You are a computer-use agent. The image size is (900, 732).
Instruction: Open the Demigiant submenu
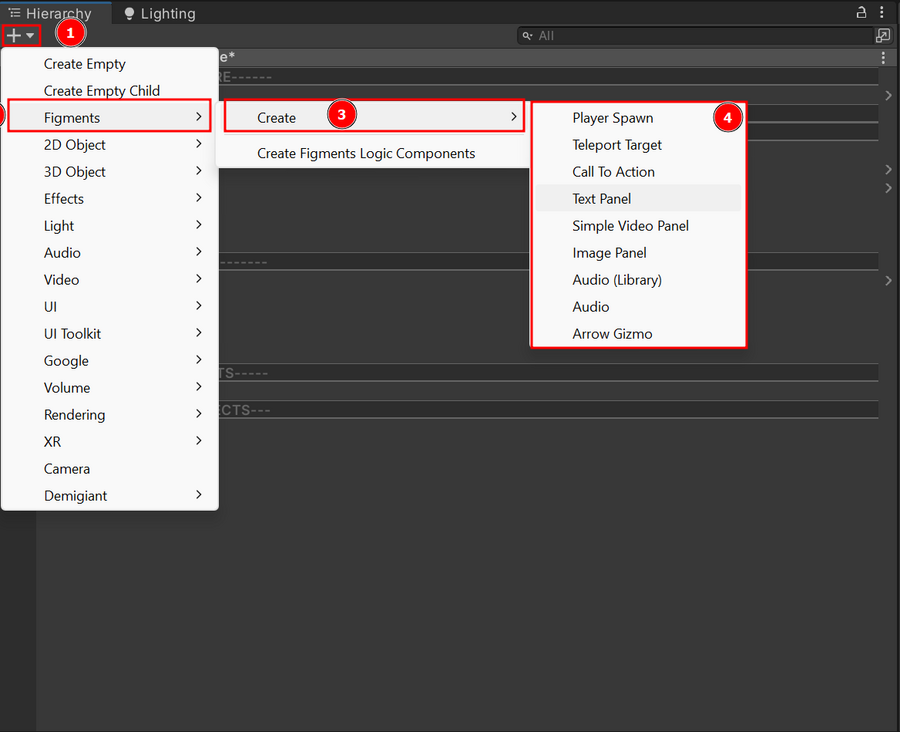(110, 495)
